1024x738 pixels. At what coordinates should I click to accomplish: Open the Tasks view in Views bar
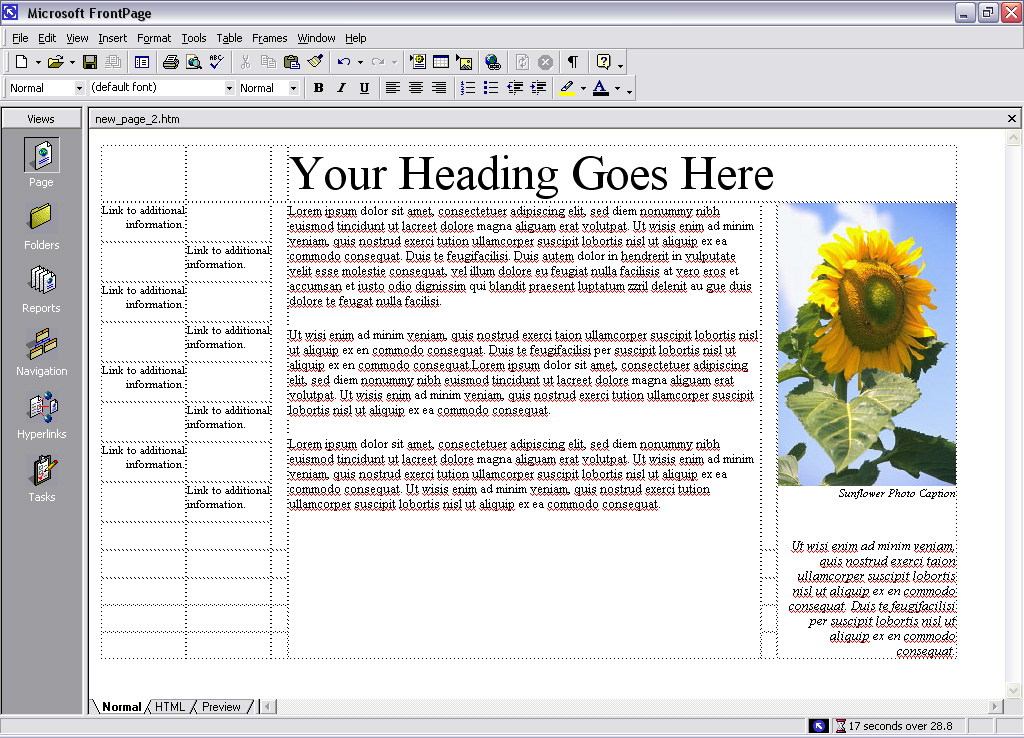41,478
